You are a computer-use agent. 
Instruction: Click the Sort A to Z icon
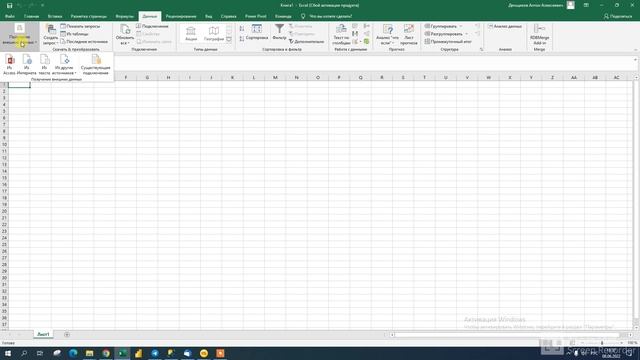242,29
